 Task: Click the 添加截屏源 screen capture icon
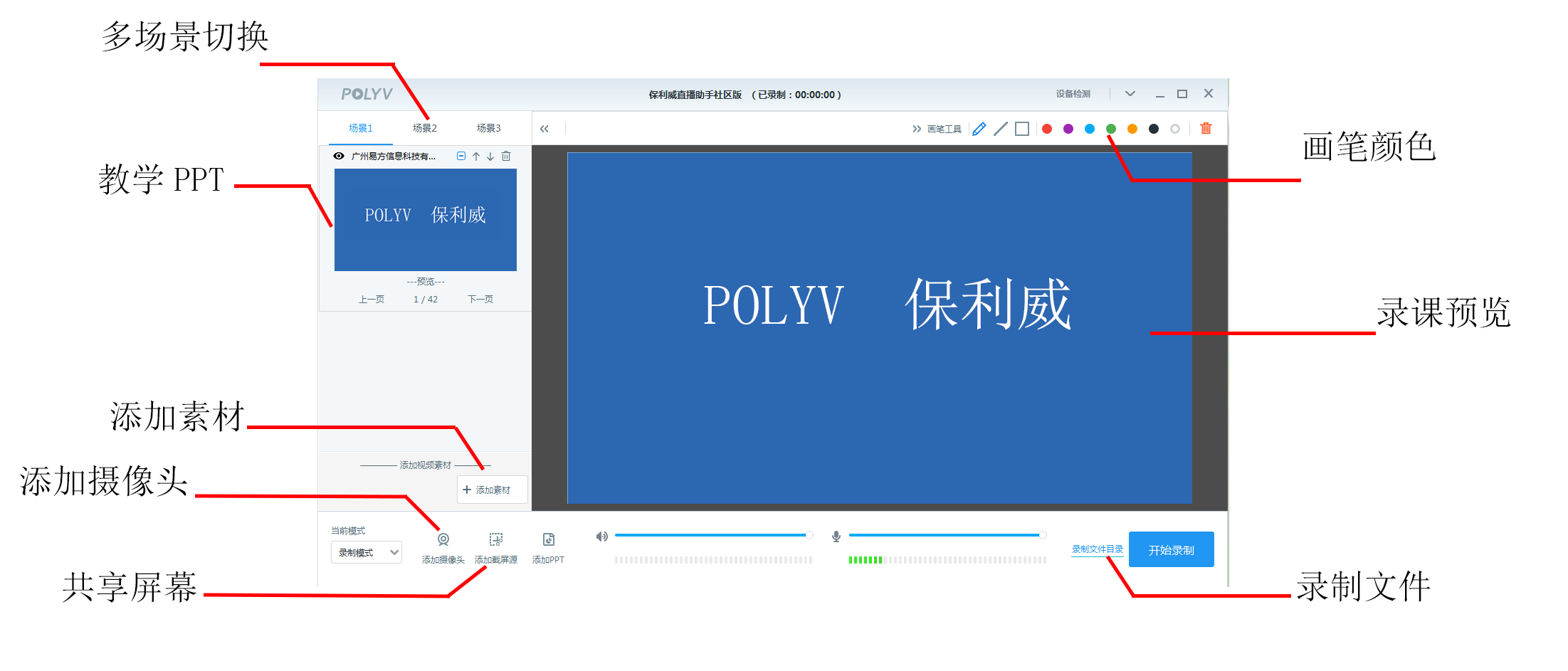point(496,540)
